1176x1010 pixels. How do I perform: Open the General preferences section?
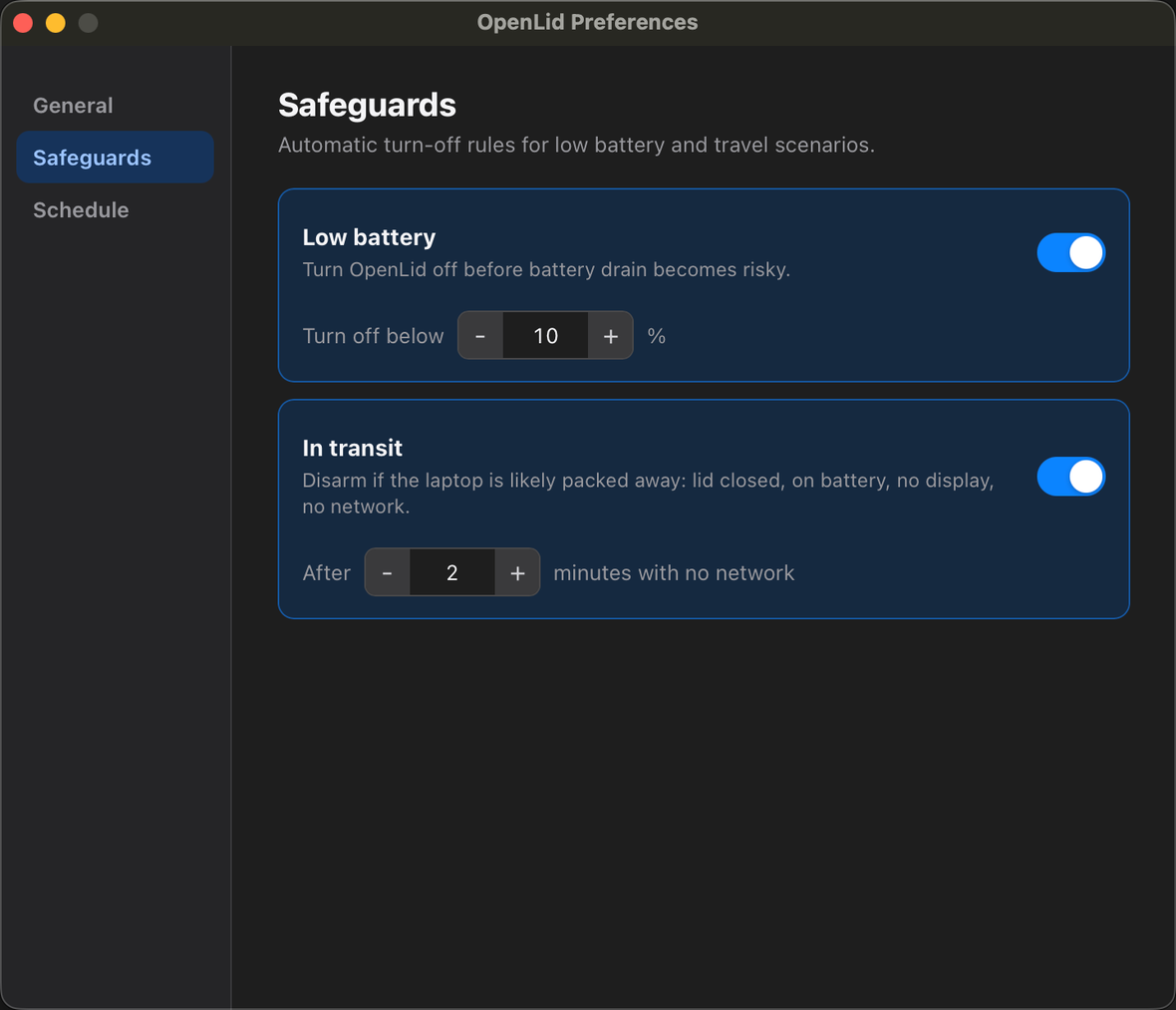(x=115, y=105)
